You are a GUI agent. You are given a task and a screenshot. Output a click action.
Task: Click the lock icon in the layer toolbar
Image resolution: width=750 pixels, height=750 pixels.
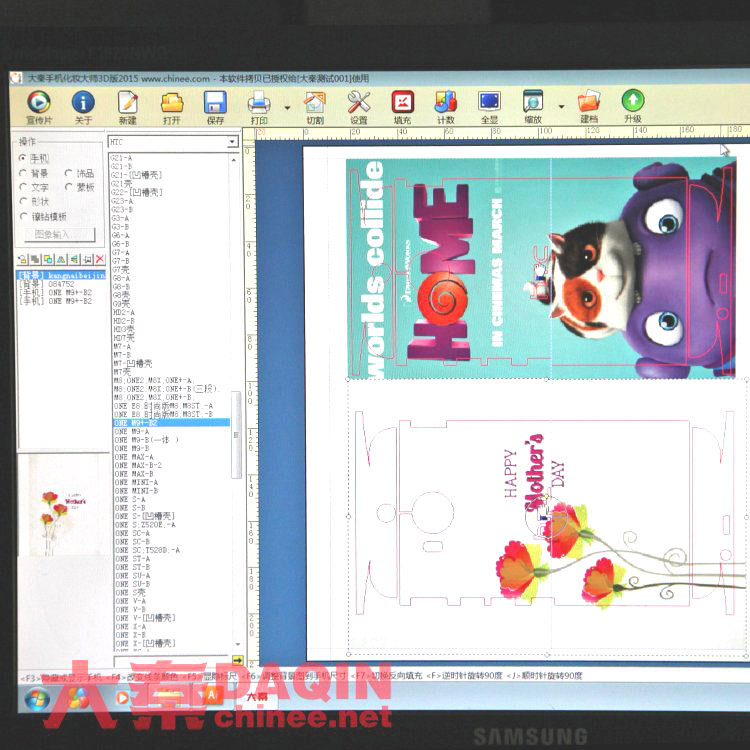point(22,259)
